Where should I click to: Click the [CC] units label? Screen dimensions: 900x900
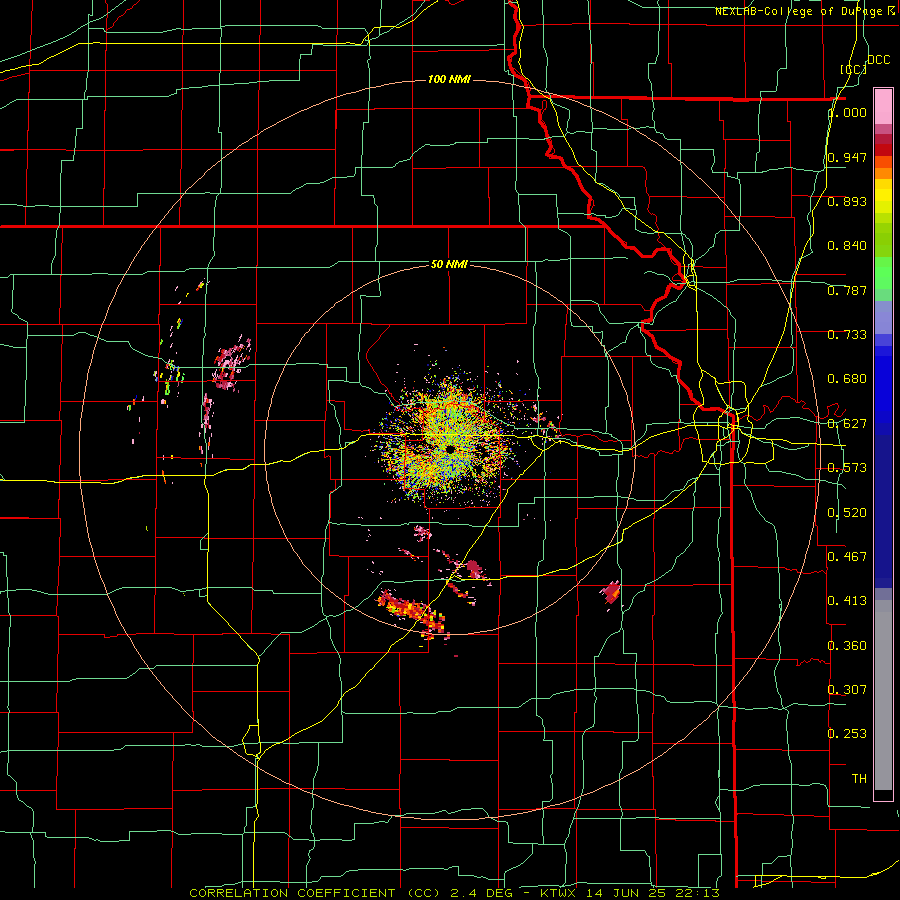pyautogui.click(x=853, y=69)
